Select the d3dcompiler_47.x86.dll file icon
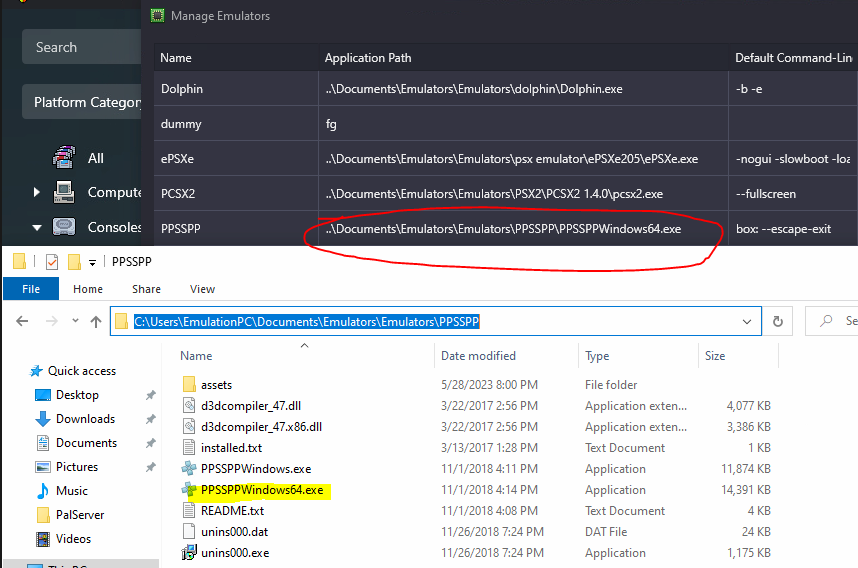858x568 pixels. 189,426
